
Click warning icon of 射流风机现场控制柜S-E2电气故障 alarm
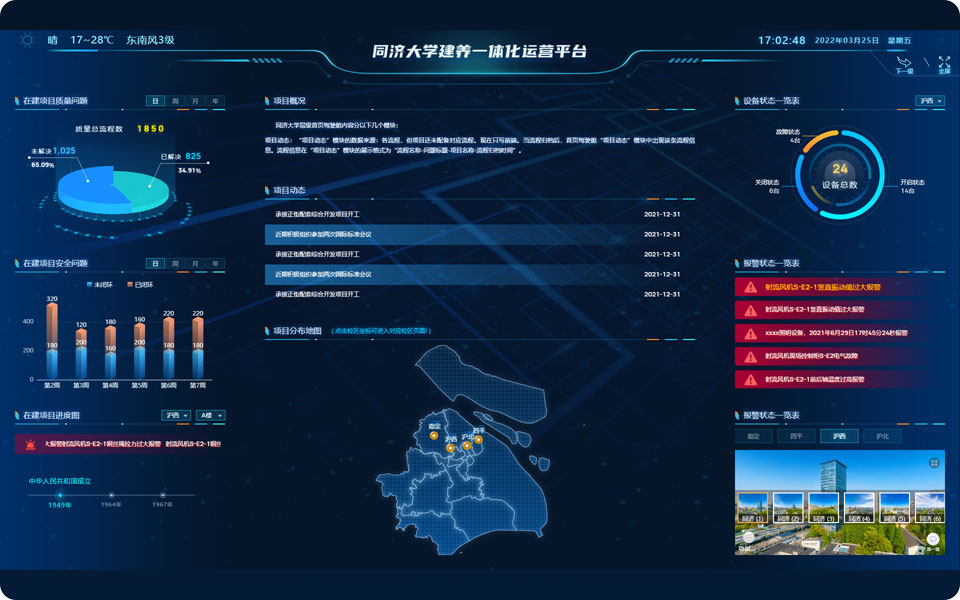751,356
